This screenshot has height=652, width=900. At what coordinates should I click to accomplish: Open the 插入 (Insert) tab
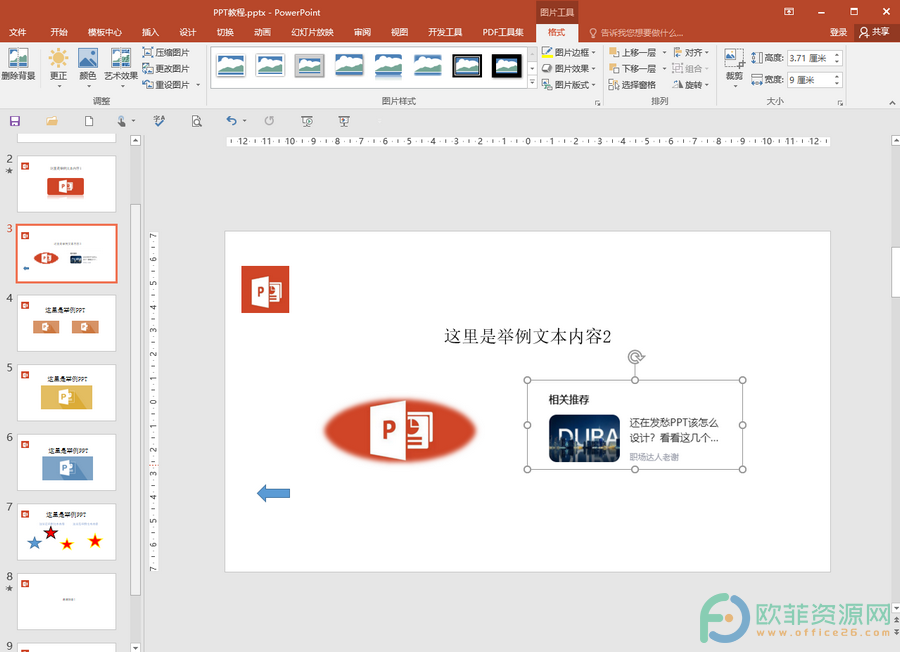click(x=150, y=32)
